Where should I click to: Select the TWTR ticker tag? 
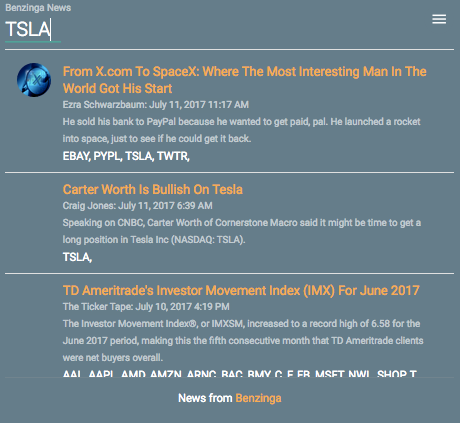pyautogui.click(x=173, y=156)
